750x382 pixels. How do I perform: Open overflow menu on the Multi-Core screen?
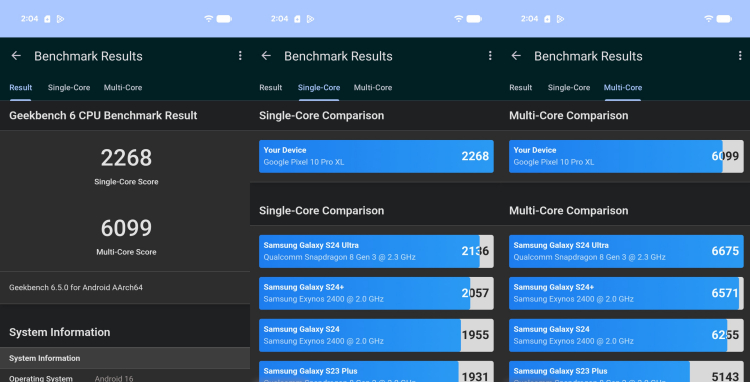(x=740, y=56)
